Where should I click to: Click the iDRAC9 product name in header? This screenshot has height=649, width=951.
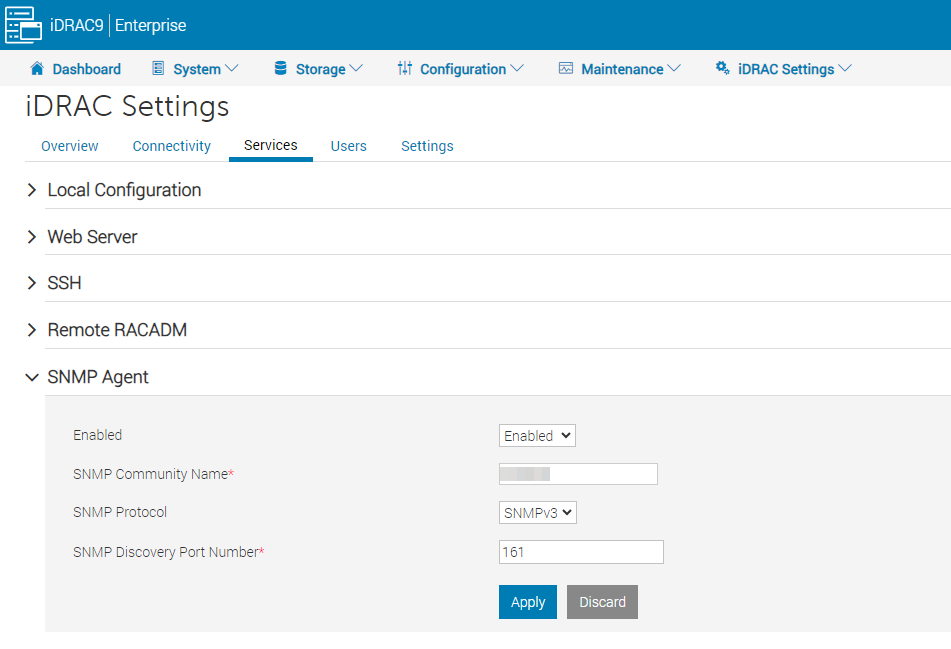click(x=77, y=25)
